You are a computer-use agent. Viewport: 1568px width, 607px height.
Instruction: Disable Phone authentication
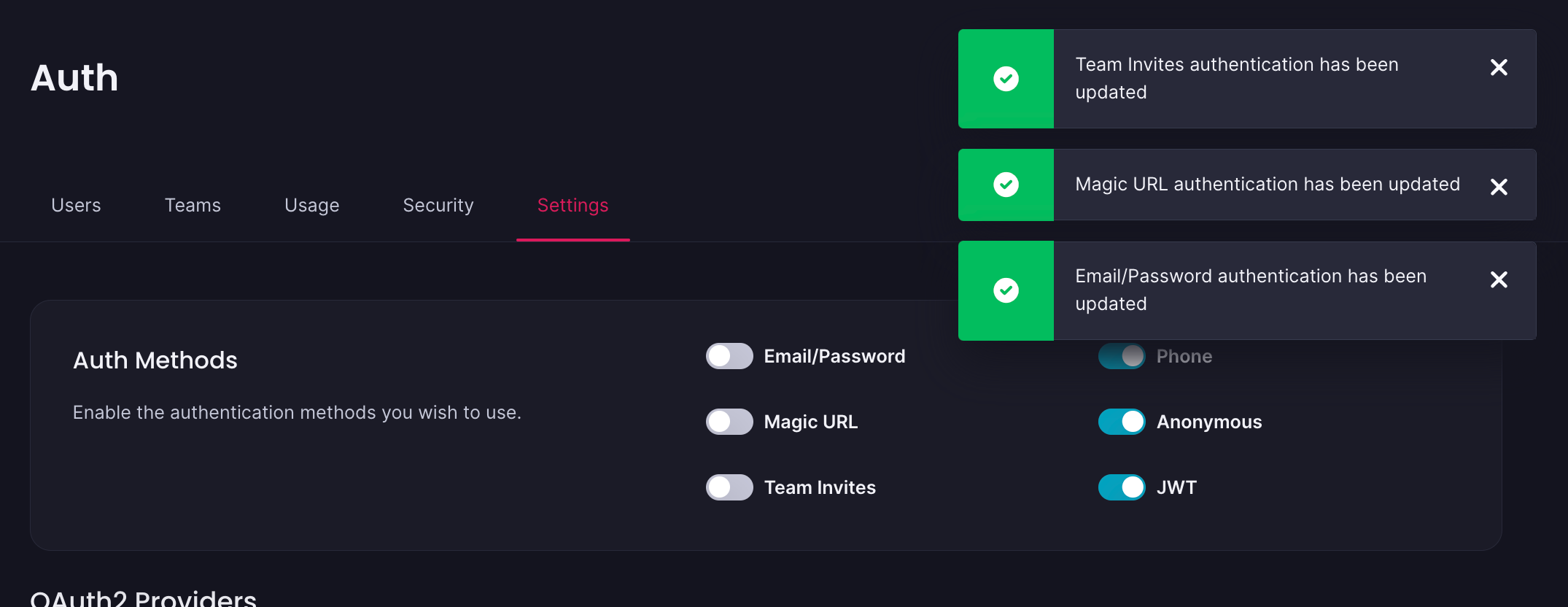coord(1121,356)
